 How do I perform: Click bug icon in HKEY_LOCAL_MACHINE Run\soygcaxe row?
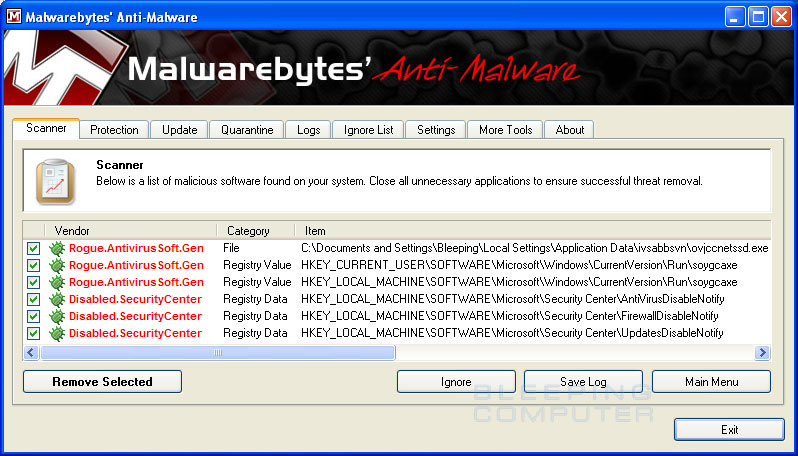pos(57,282)
